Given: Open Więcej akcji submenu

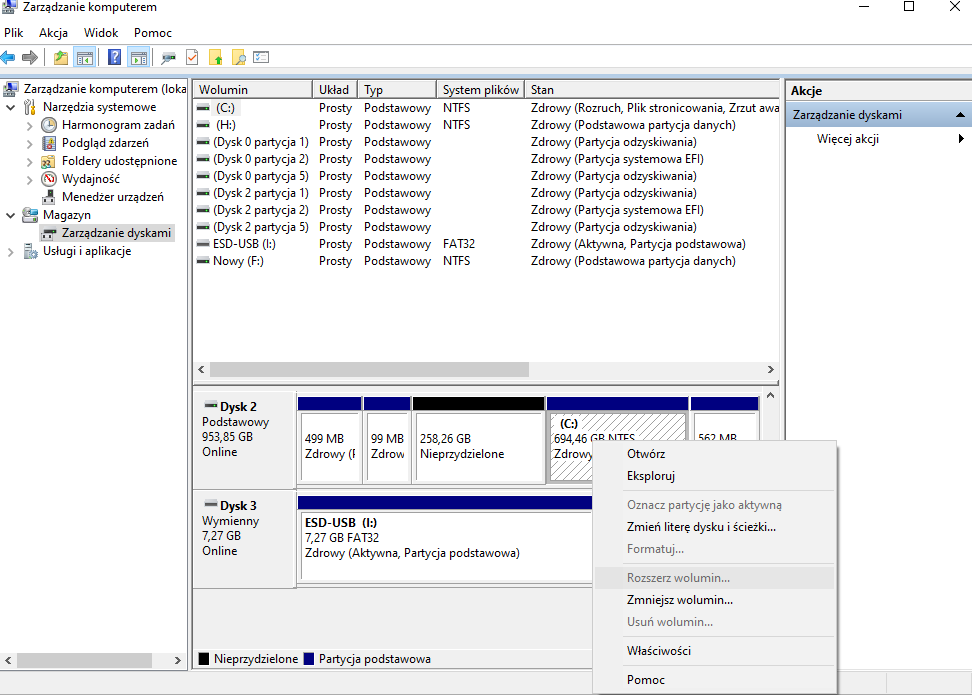Looking at the screenshot, I should [878, 139].
